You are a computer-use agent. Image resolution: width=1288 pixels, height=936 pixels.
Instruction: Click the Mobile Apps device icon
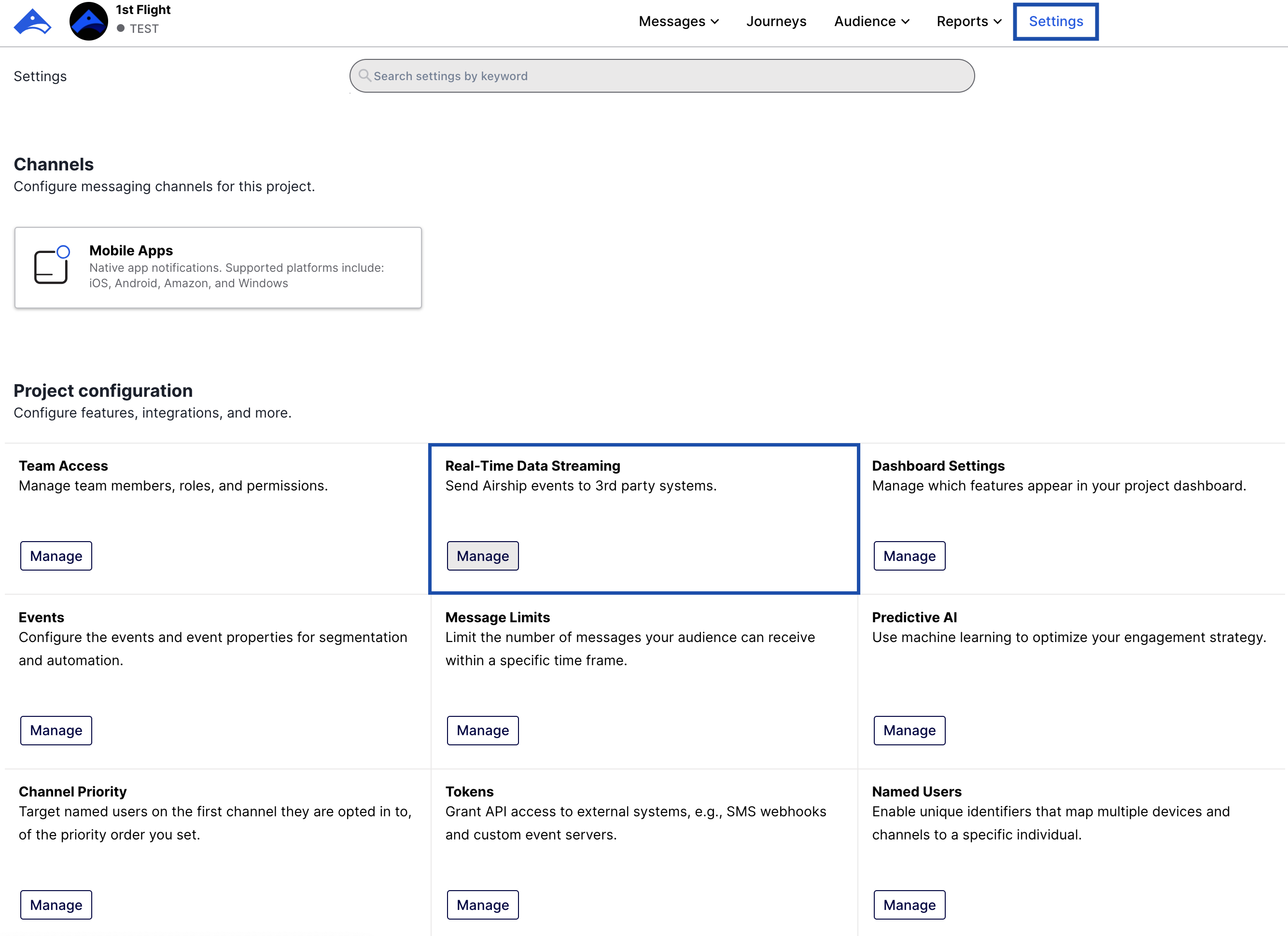52,265
